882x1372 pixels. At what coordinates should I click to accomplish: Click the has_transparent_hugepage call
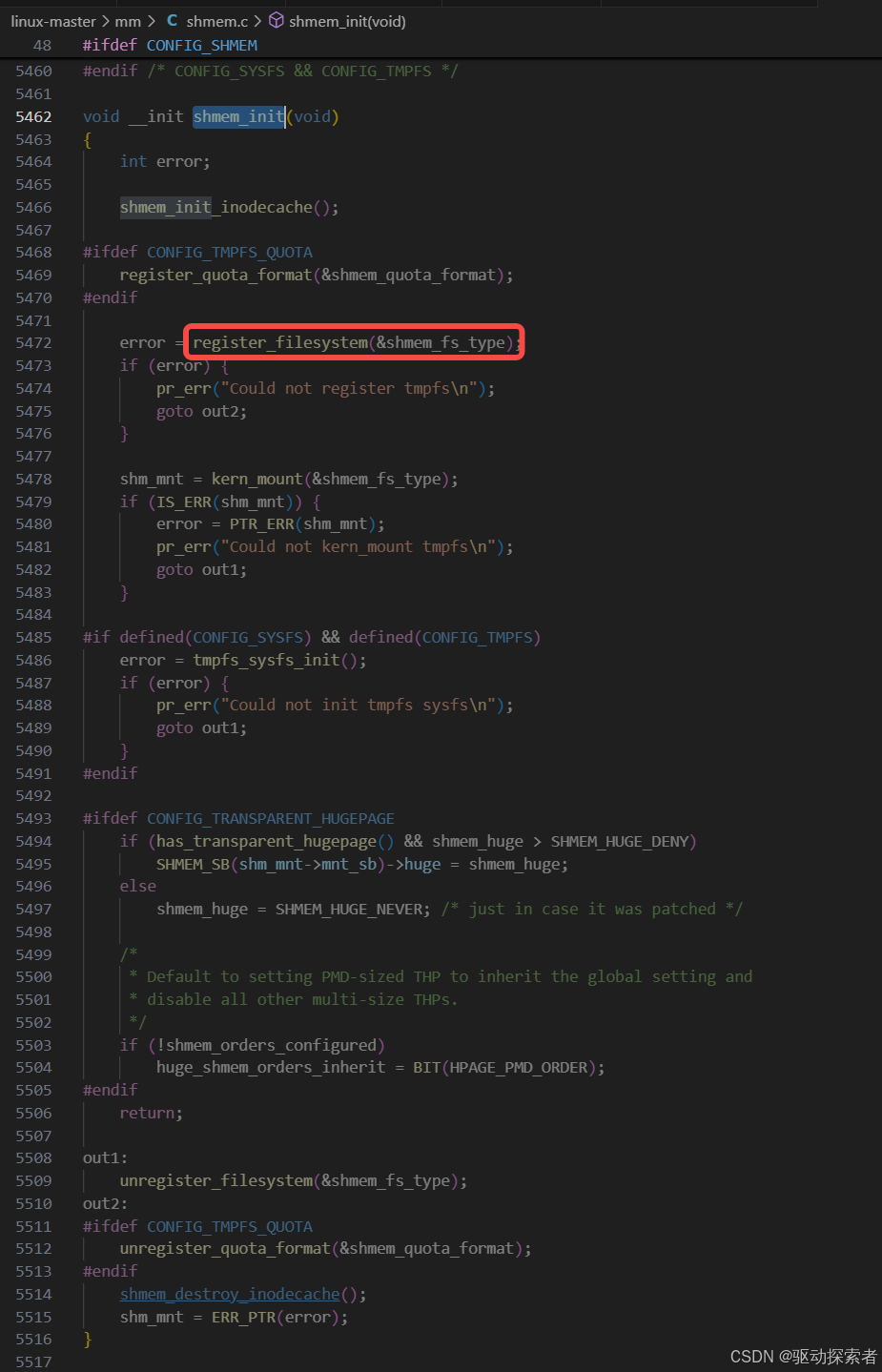[266, 841]
